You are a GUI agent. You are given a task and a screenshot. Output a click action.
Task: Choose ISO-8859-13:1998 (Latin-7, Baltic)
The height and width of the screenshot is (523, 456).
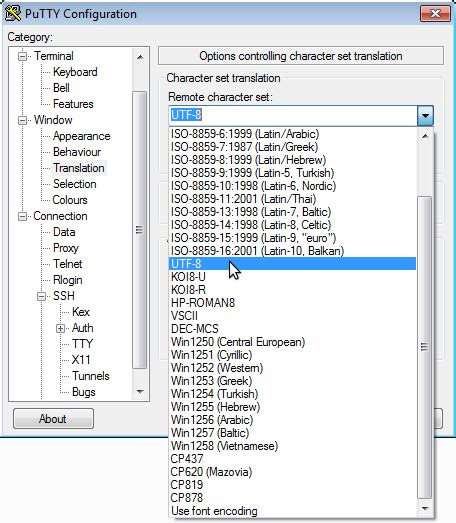coord(293,212)
